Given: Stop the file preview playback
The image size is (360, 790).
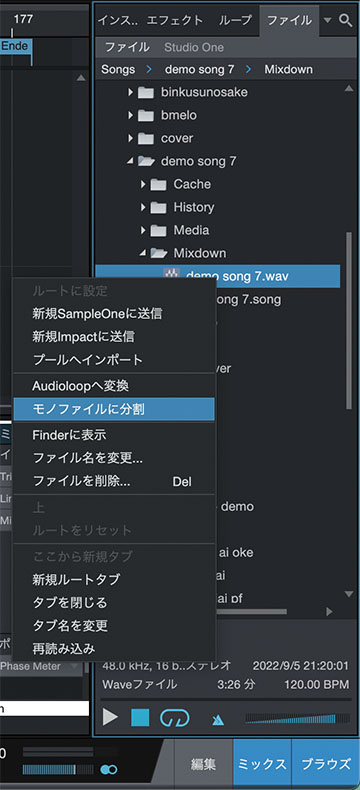Looking at the screenshot, I should 140,717.
